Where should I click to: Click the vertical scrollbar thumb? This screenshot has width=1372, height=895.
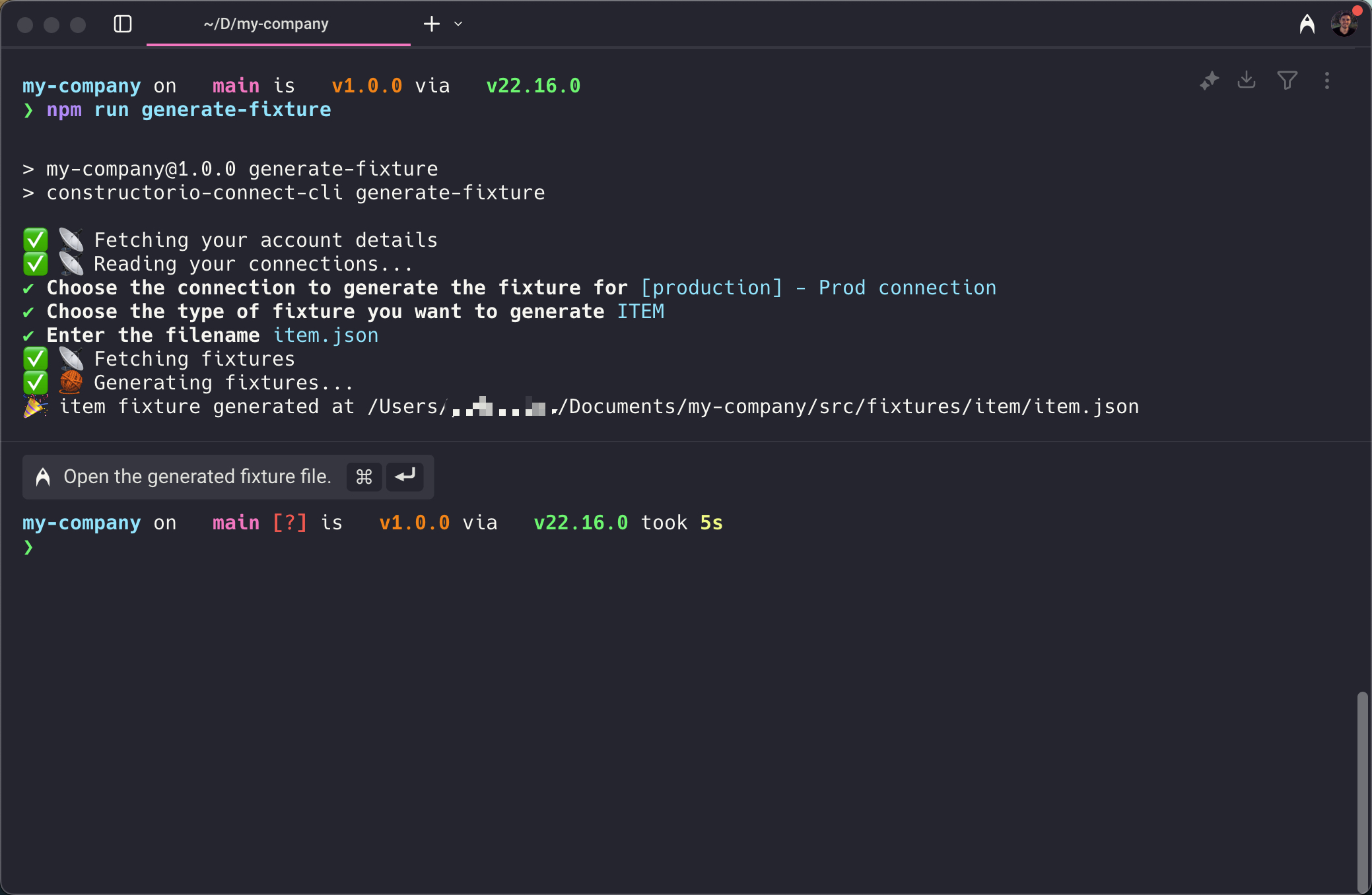[1362, 792]
